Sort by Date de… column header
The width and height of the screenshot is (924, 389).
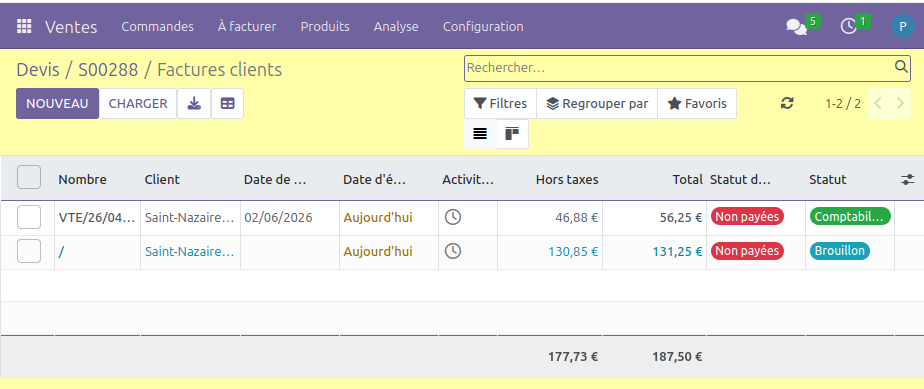(275, 180)
